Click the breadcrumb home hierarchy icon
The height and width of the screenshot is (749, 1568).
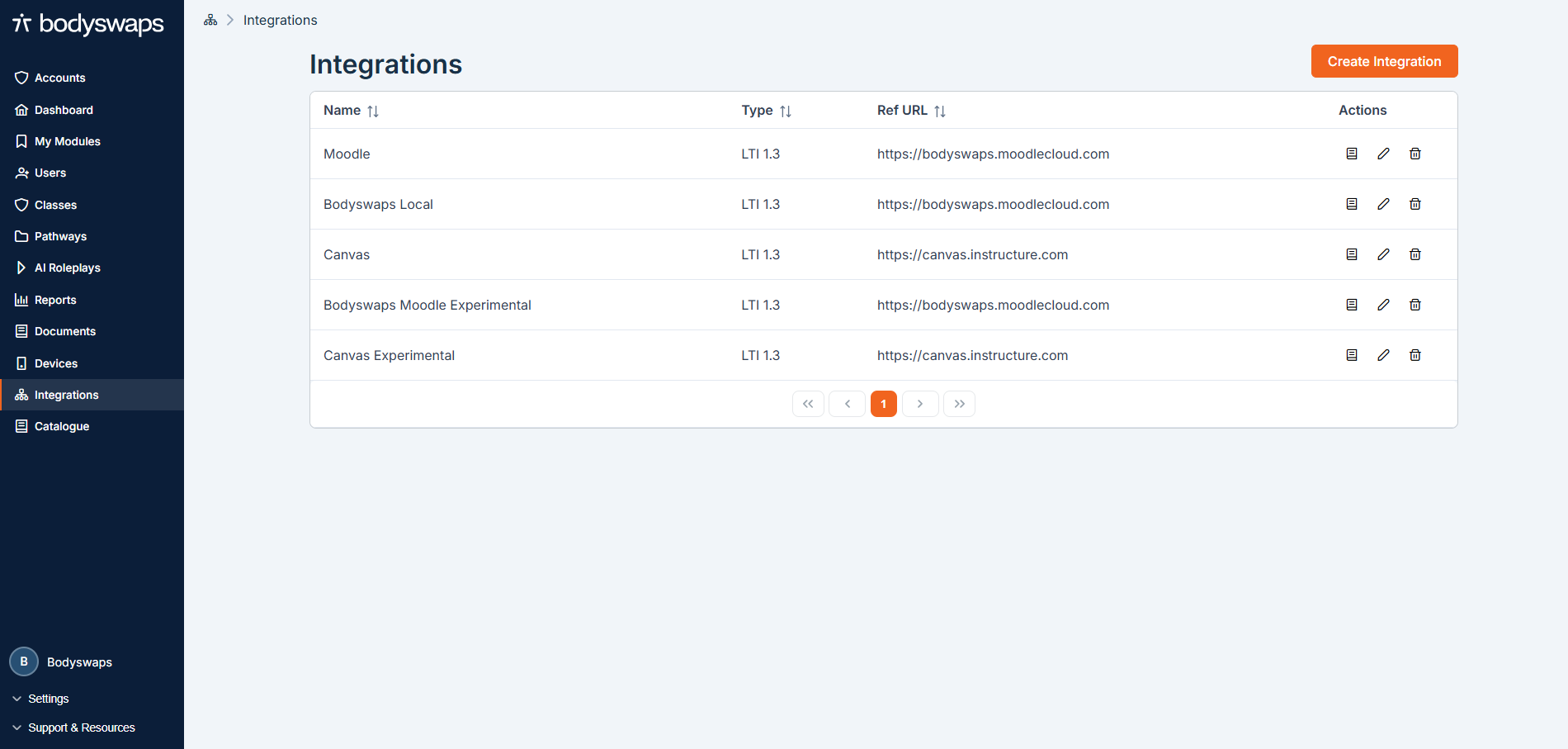(210, 20)
